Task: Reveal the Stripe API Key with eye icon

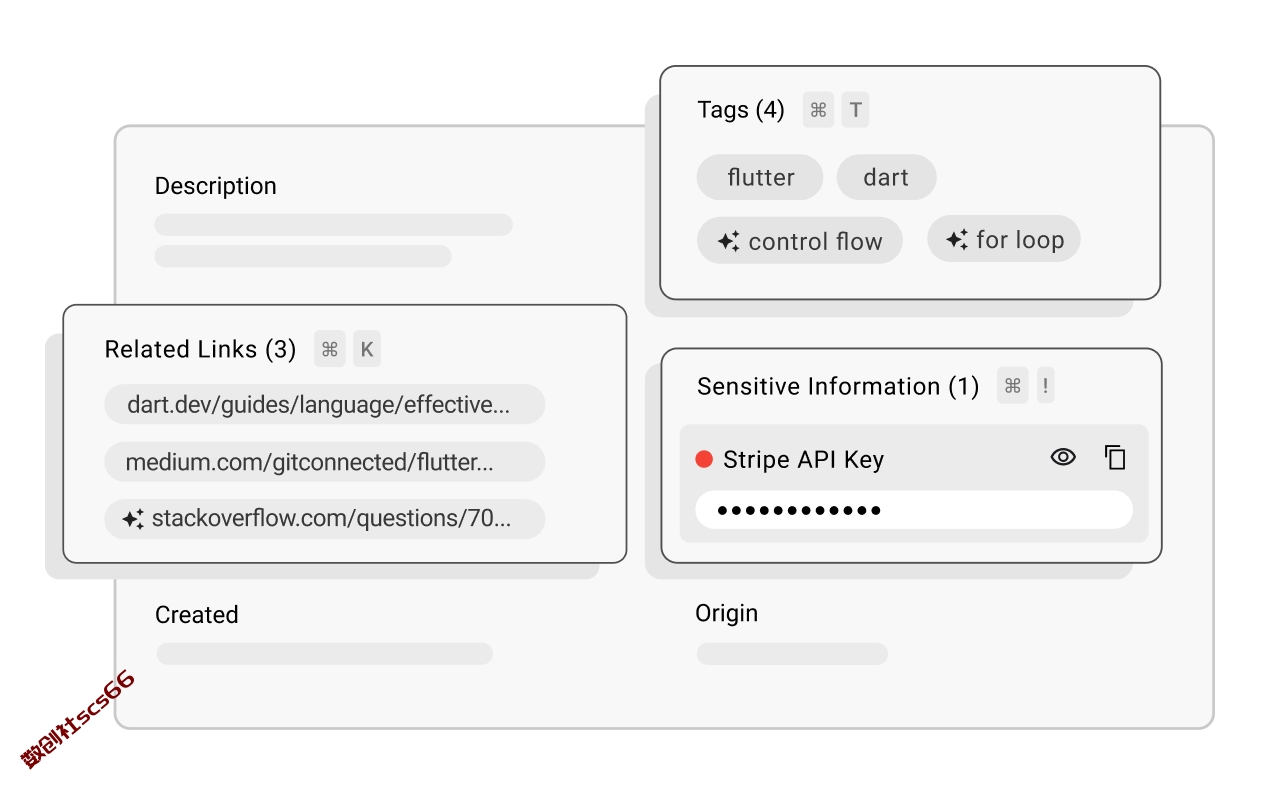Action: point(1063,457)
